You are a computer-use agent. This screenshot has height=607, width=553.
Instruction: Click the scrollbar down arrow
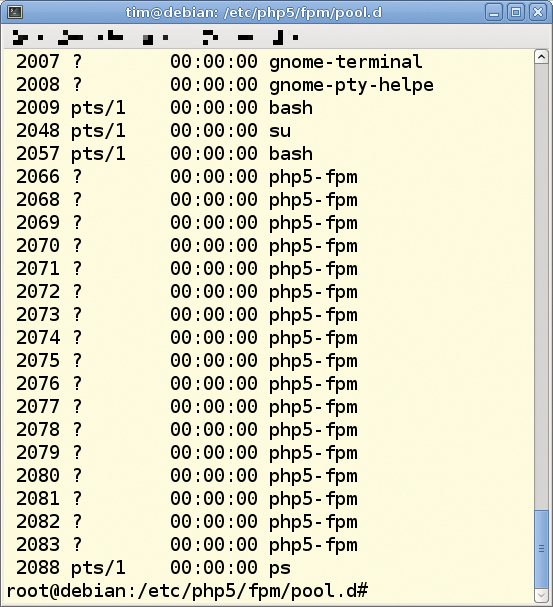[541, 595]
